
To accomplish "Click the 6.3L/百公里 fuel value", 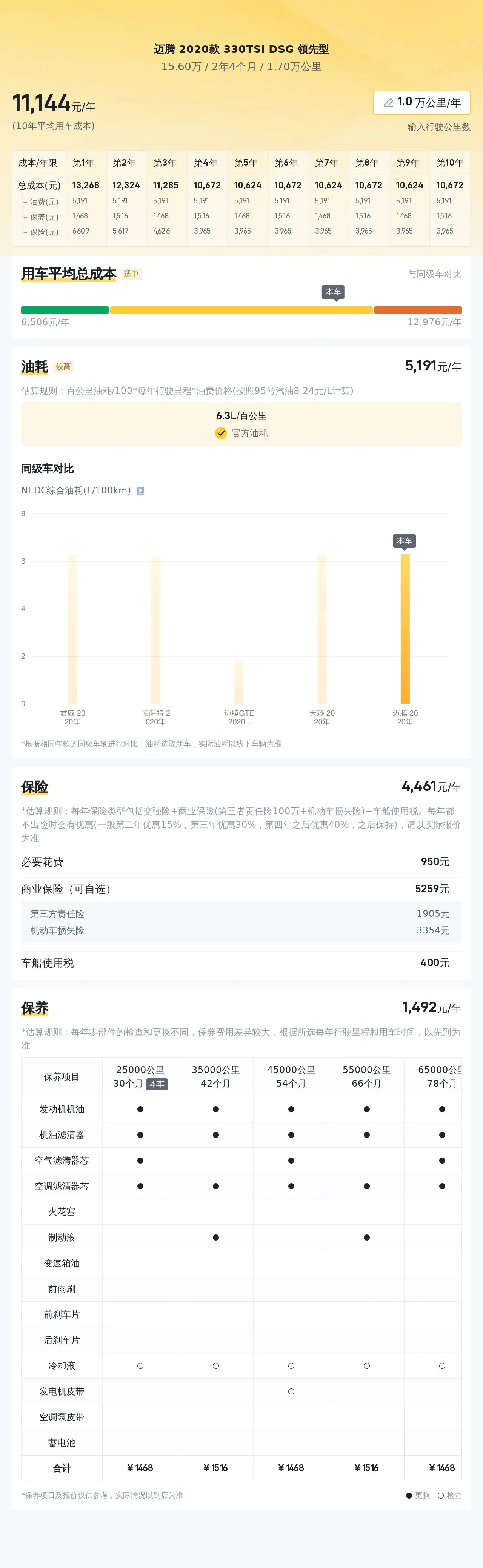I will click(x=241, y=416).
